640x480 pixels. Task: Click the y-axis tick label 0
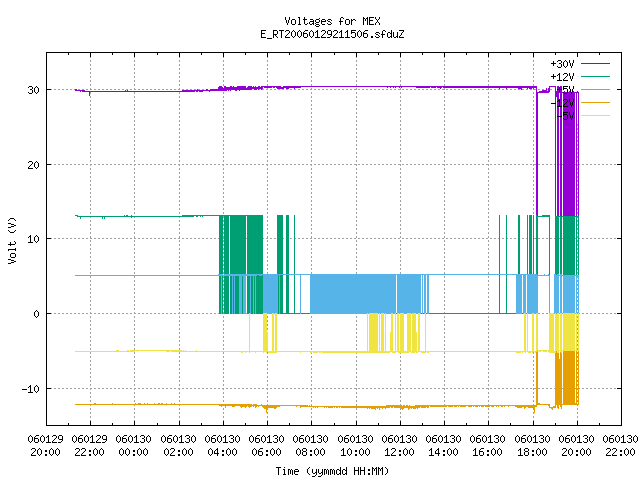(x=37, y=314)
